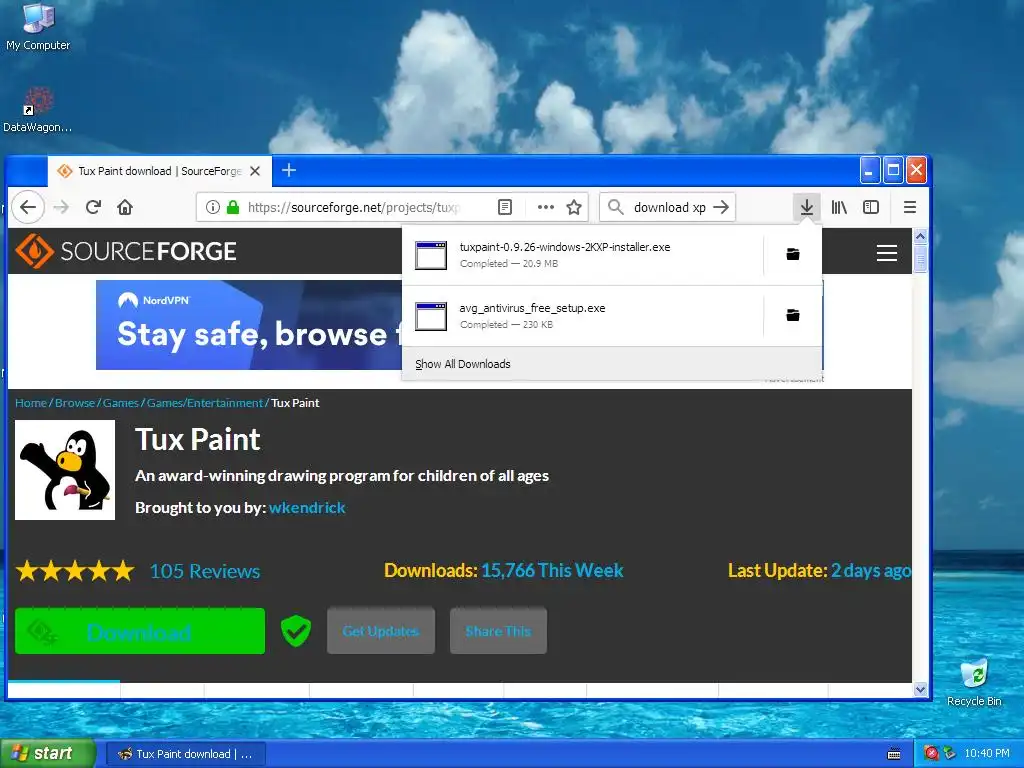
Task: Click the Share This button
Action: [498, 631]
